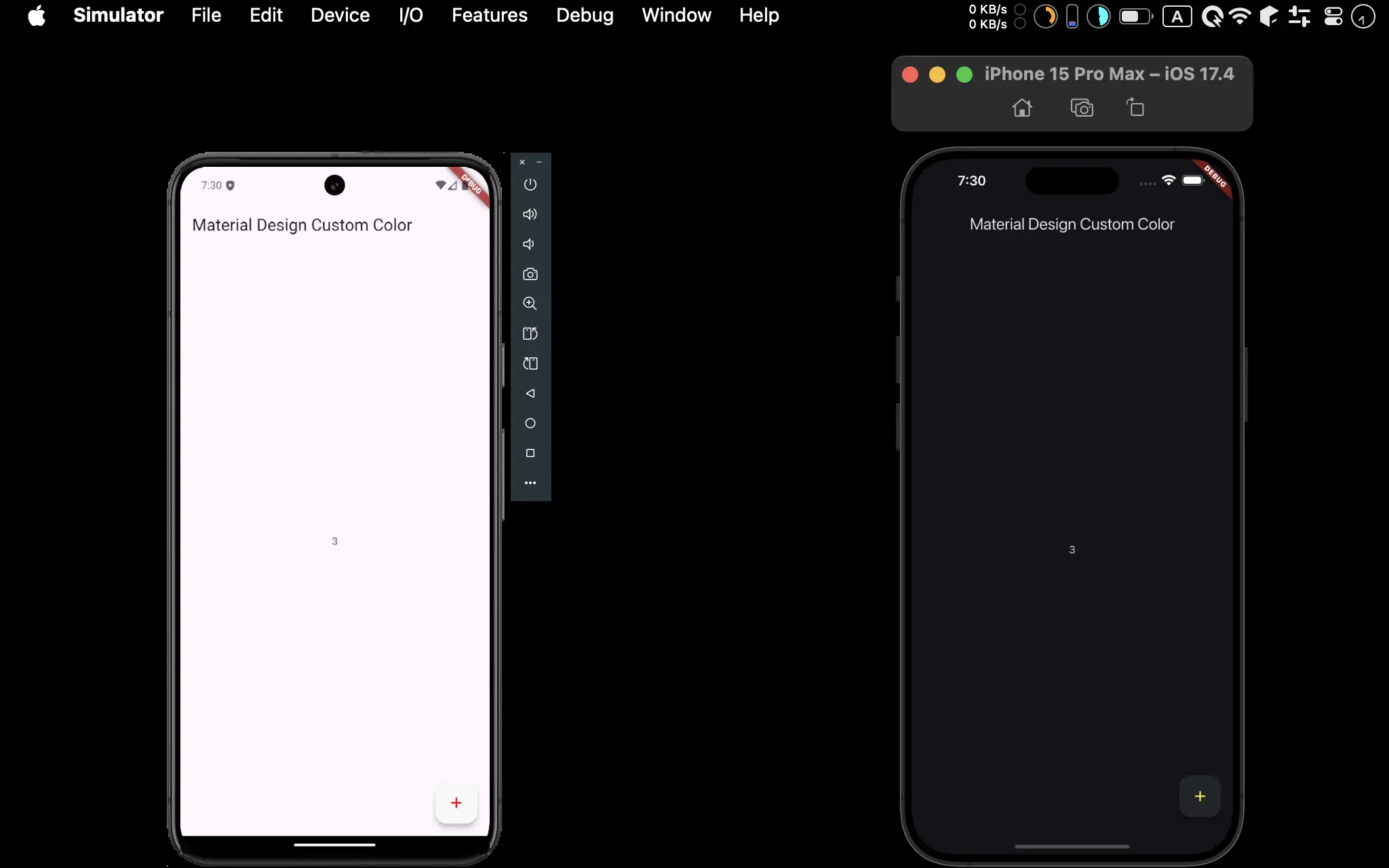
Task: Open the Simulator app menu
Action: click(x=118, y=15)
